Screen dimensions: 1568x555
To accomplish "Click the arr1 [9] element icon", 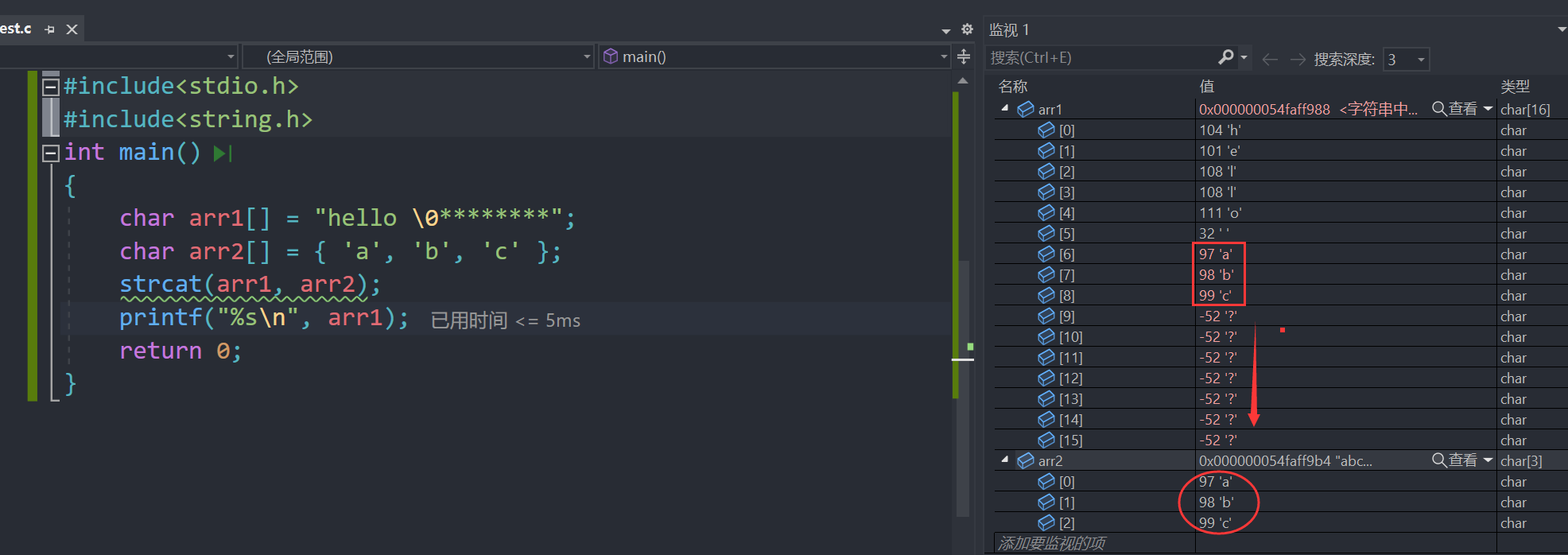I will click(x=1046, y=316).
